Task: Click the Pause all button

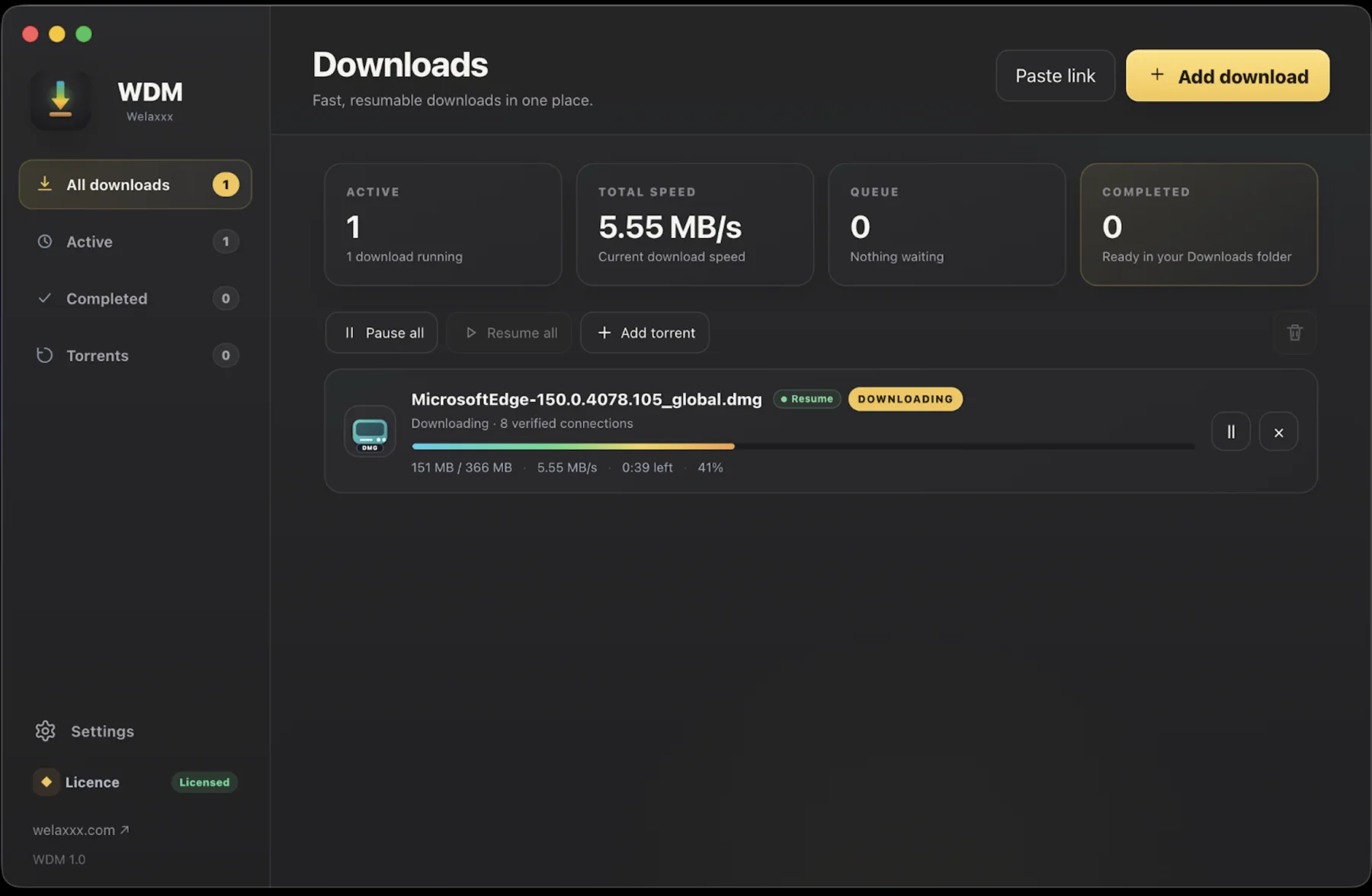Action: 381,332
